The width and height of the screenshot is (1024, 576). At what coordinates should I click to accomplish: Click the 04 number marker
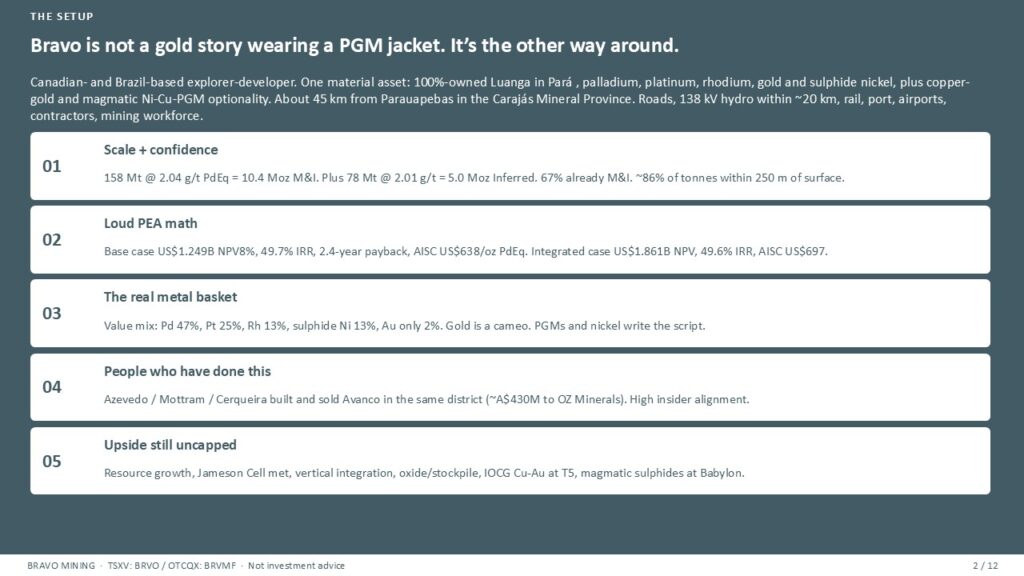52,387
